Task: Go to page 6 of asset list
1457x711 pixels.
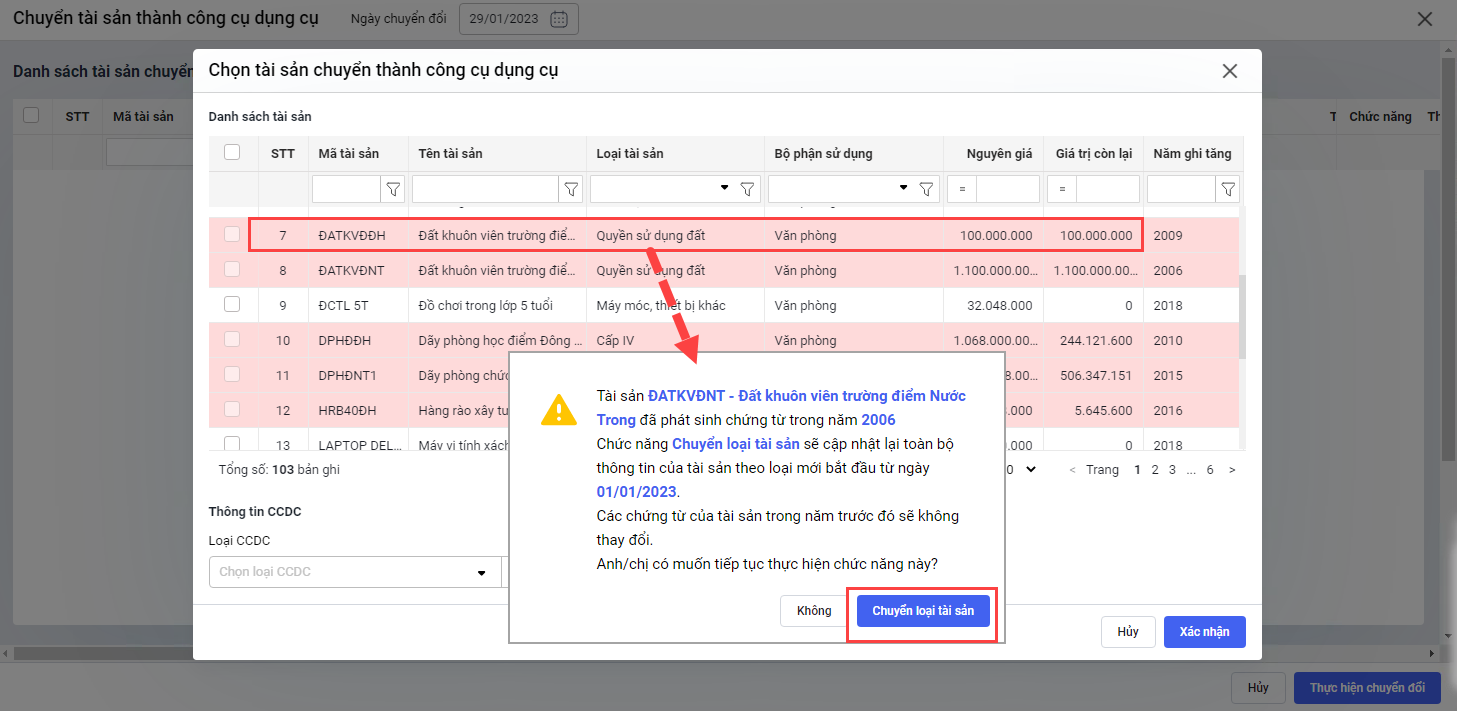Action: (1210, 469)
